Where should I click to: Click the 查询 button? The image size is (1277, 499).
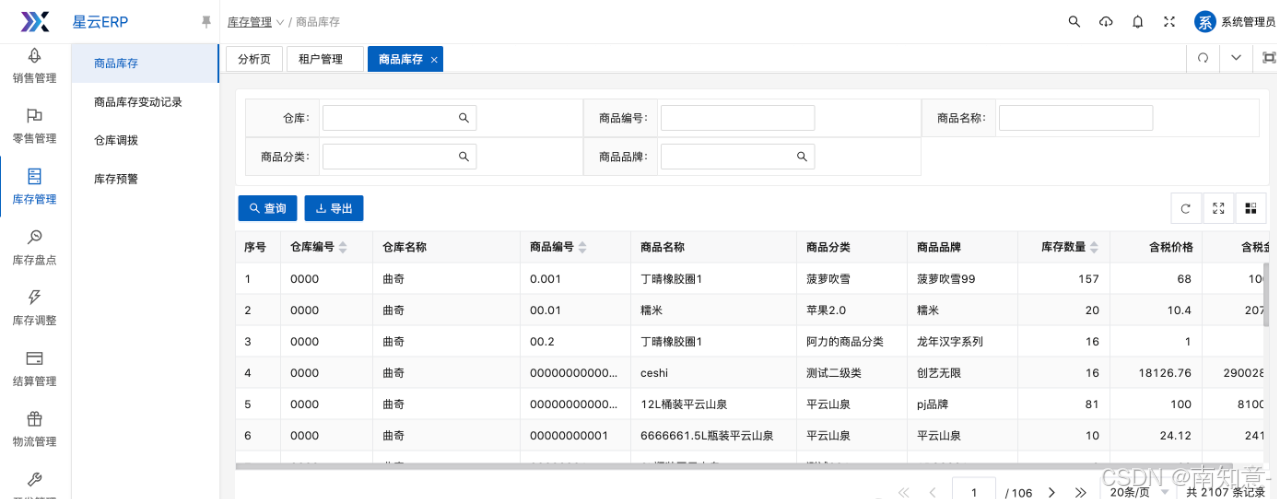[268, 208]
